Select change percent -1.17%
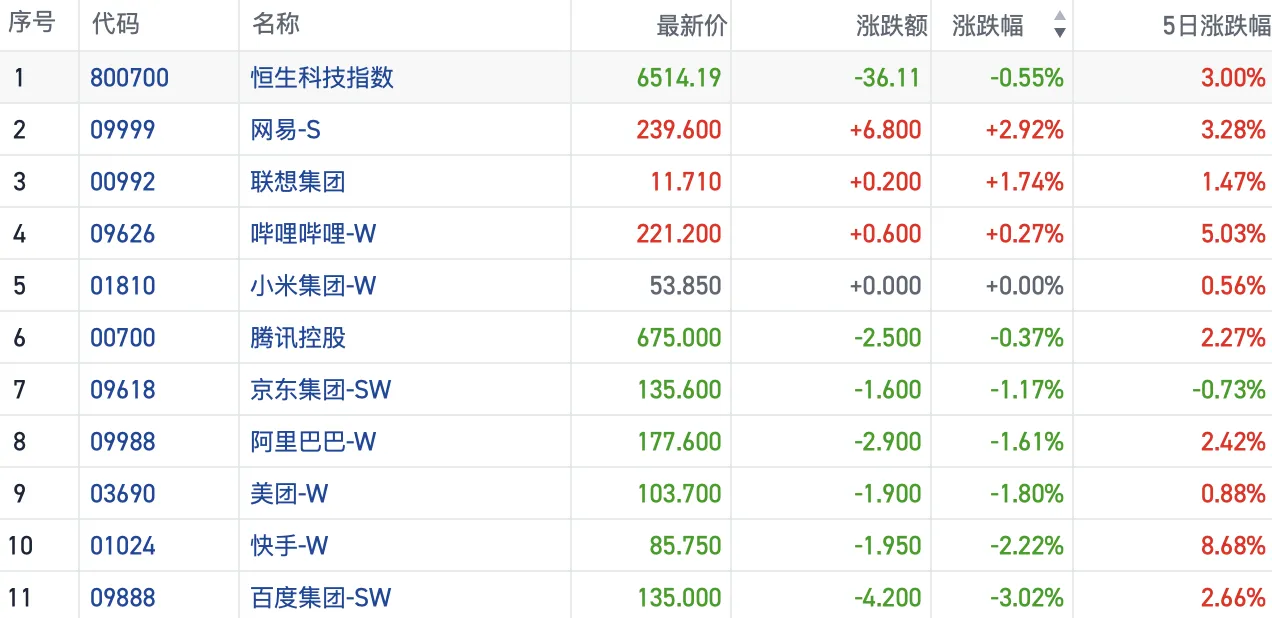This screenshot has width=1272, height=618. tap(1027, 390)
